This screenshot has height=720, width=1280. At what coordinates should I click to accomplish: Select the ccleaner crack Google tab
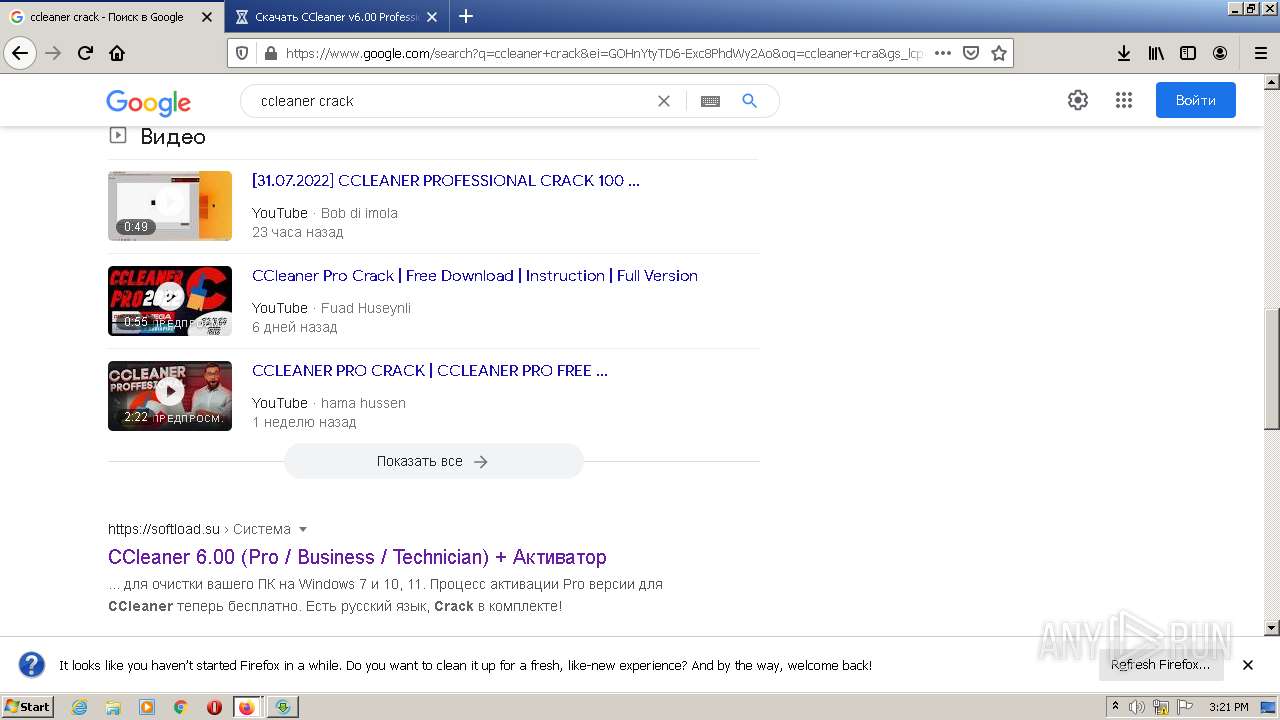111,17
